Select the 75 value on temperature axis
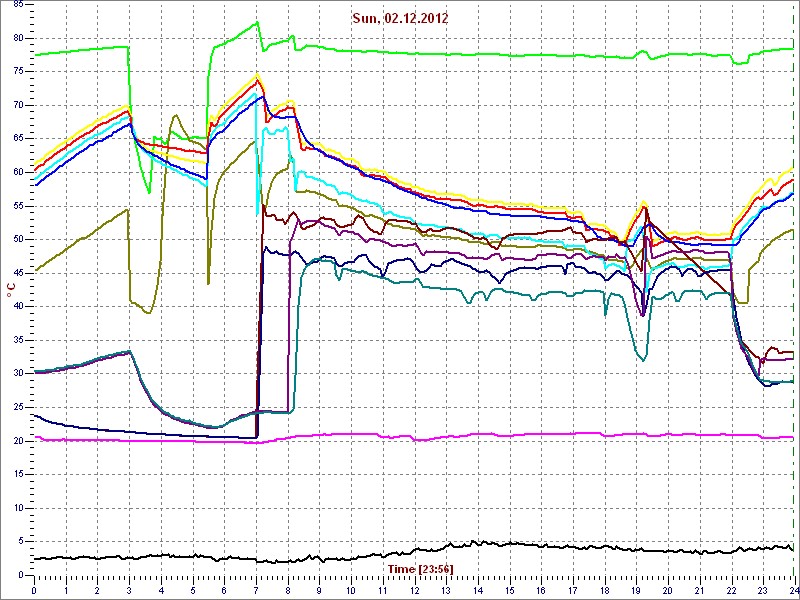The width and height of the screenshot is (800, 600). pos(18,71)
